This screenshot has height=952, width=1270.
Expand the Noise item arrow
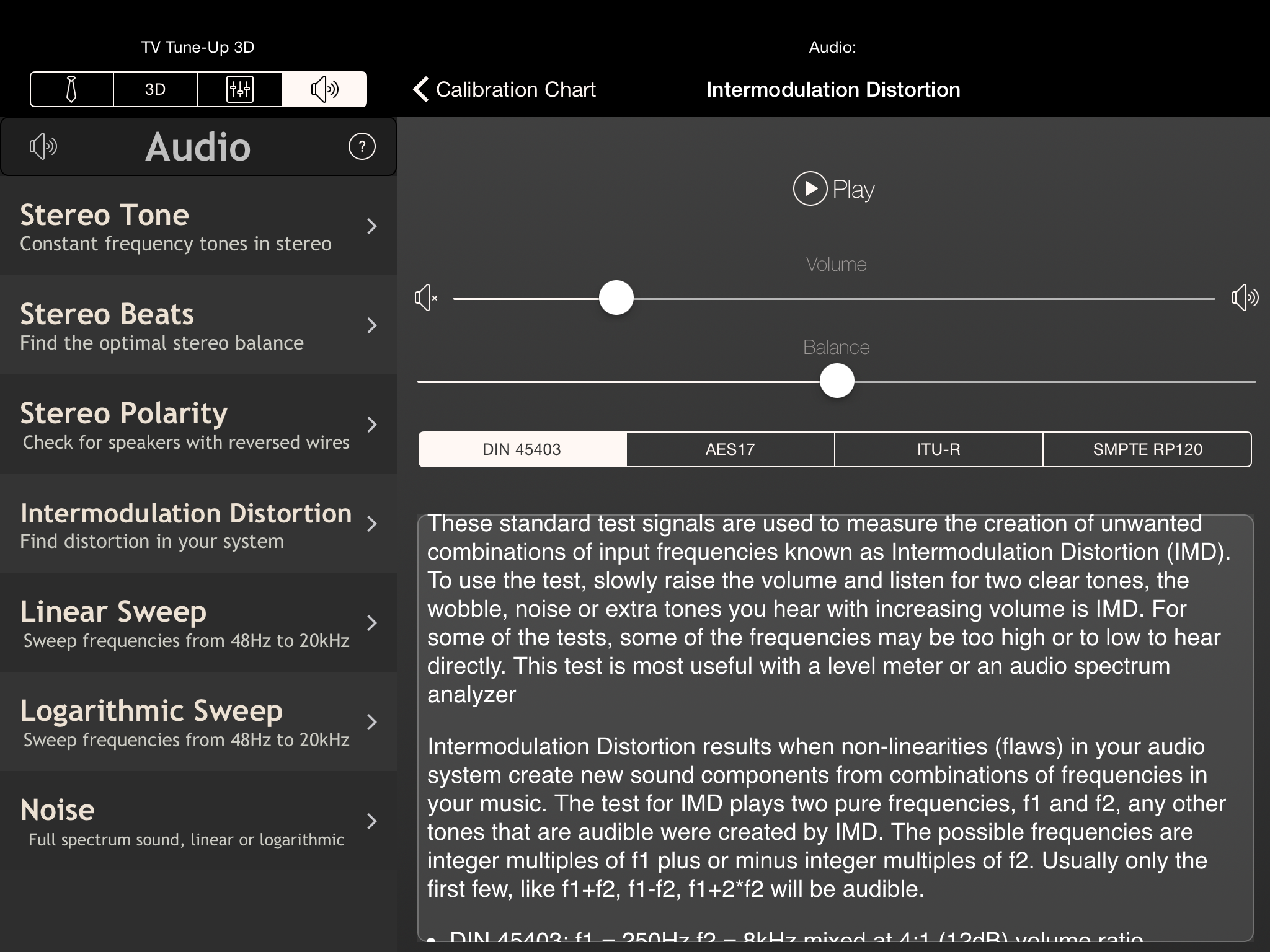coord(371,821)
